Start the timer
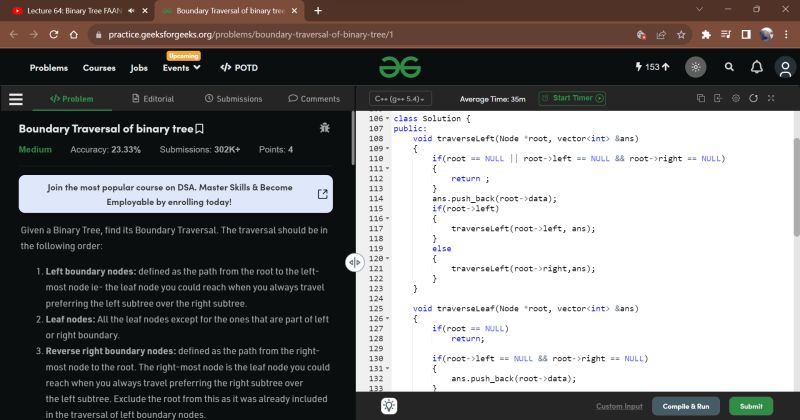 (x=572, y=98)
